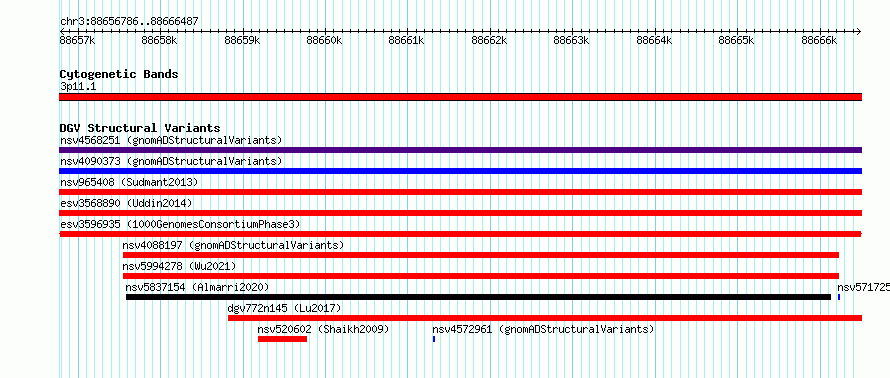
Task: Open nsv4568251 (gnomADStructuralVariants) label
Action: pos(171,140)
